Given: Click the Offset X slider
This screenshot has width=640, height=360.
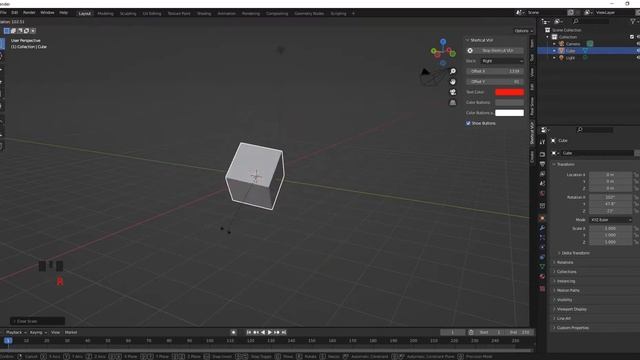Looking at the screenshot, I should tap(495, 71).
